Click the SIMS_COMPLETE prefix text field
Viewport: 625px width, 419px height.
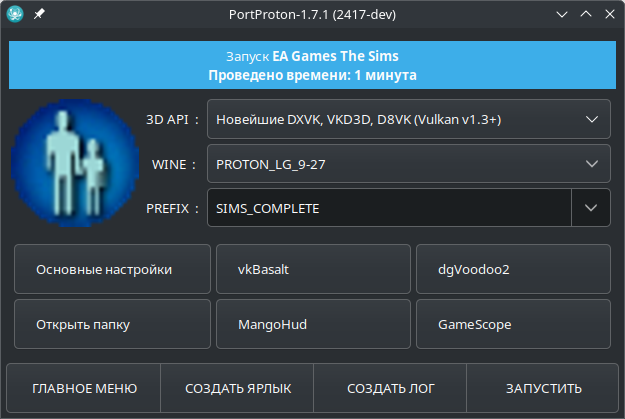click(389, 208)
